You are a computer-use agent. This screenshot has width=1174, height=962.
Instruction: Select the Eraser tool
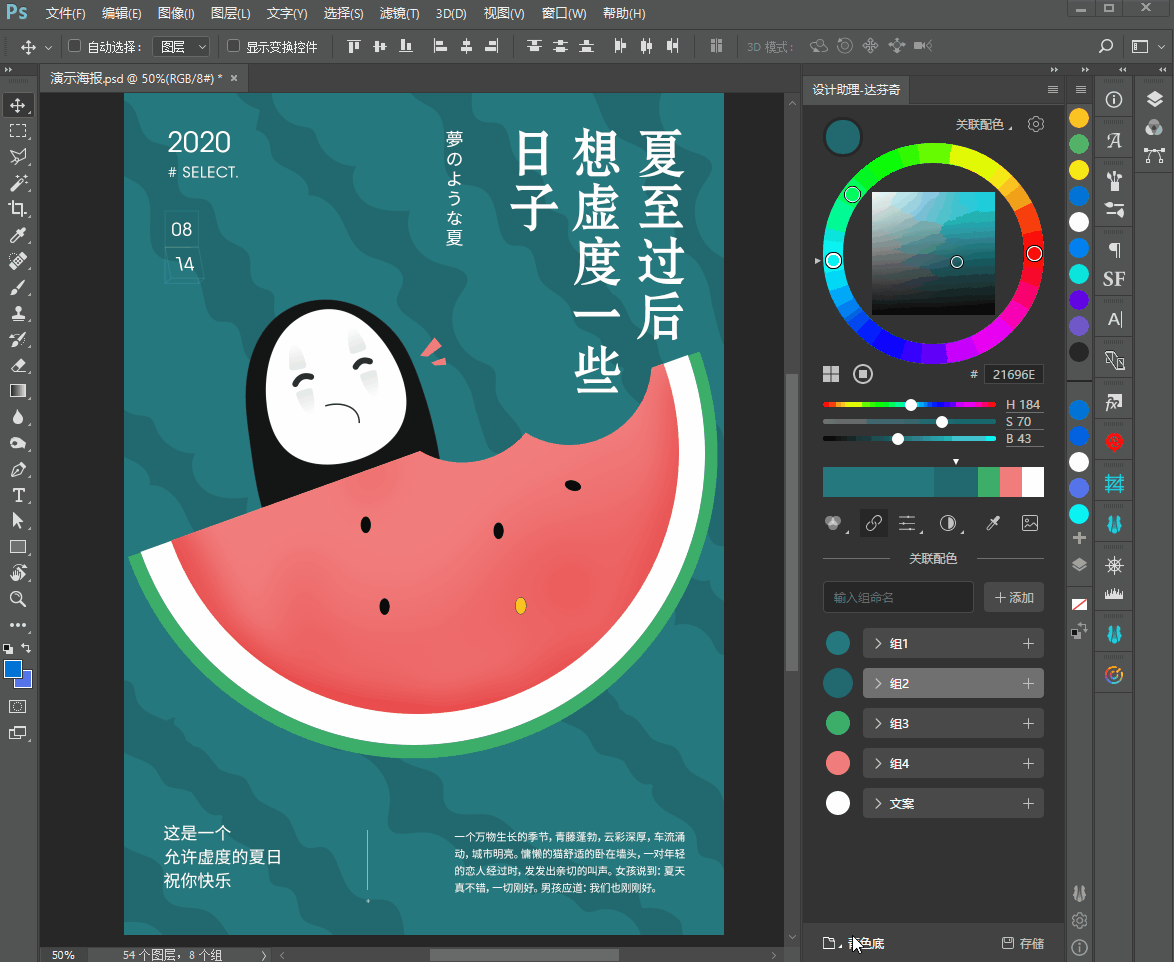[18, 365]
